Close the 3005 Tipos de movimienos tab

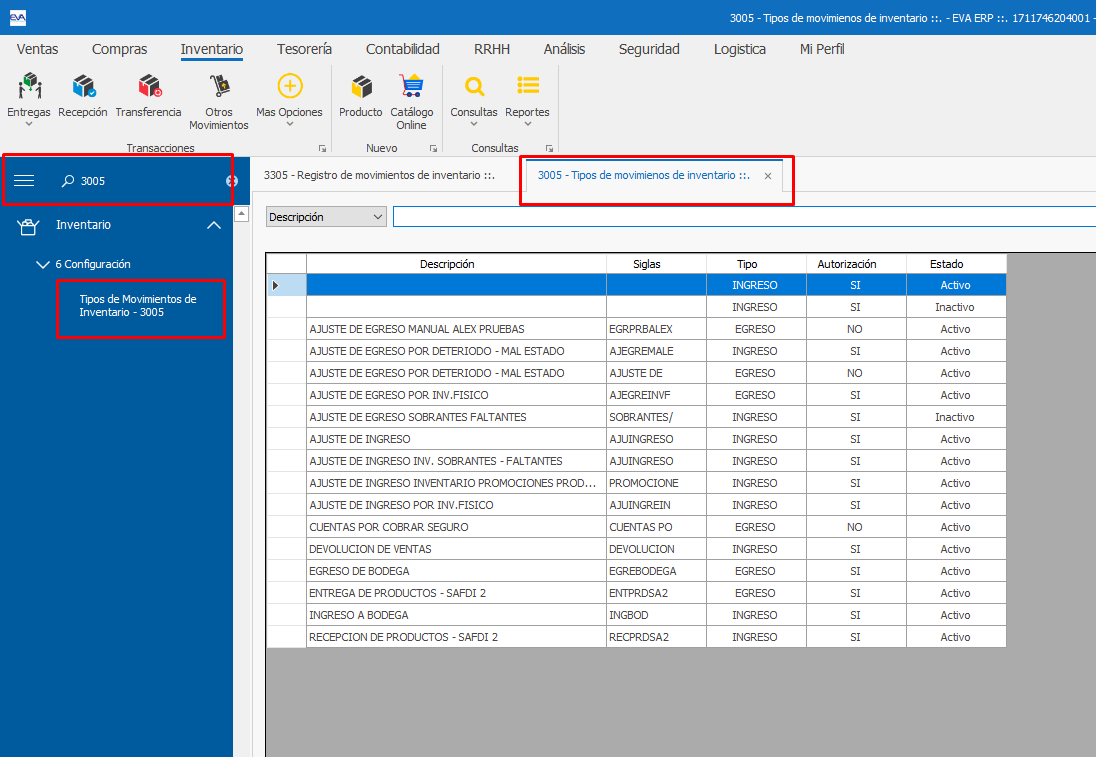pos(768,176)
